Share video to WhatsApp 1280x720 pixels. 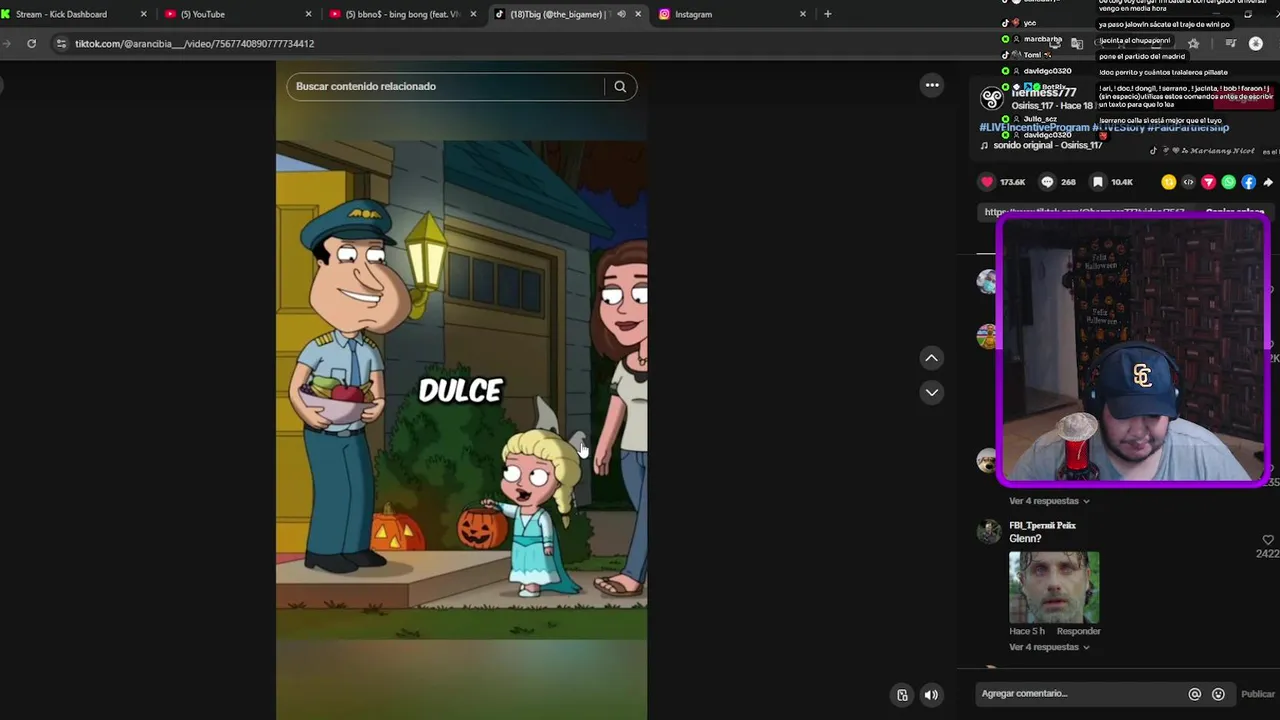[x=1228, y=182]
